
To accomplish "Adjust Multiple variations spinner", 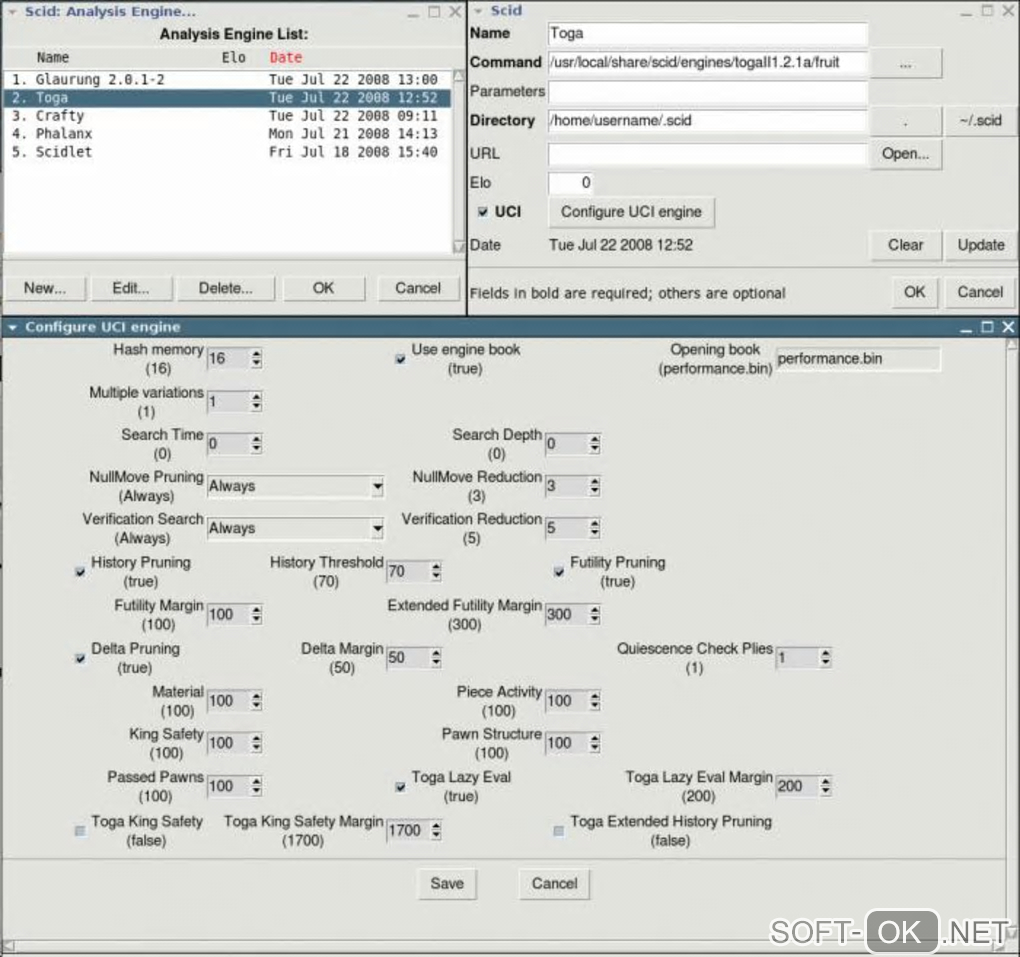I will pos(235,402).
